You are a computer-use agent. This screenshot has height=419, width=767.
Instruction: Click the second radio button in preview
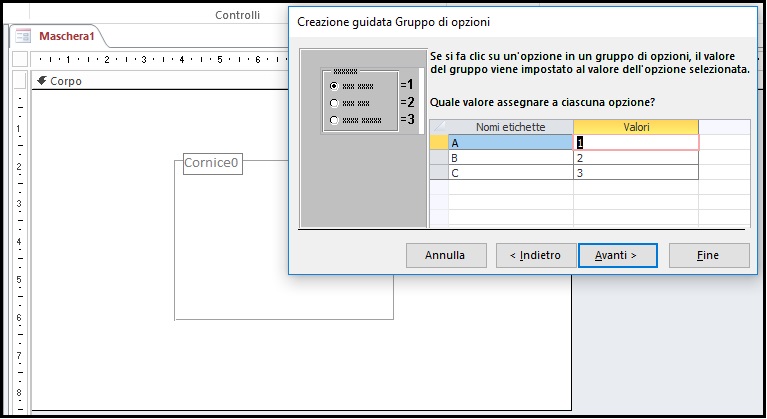(334, 103)
